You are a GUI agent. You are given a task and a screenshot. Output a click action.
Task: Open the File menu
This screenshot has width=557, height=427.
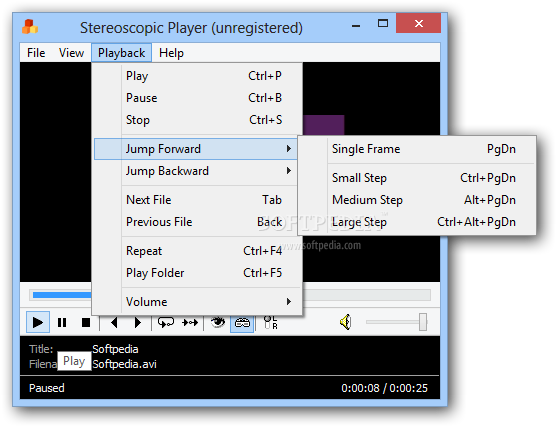(x=36, y=53)
